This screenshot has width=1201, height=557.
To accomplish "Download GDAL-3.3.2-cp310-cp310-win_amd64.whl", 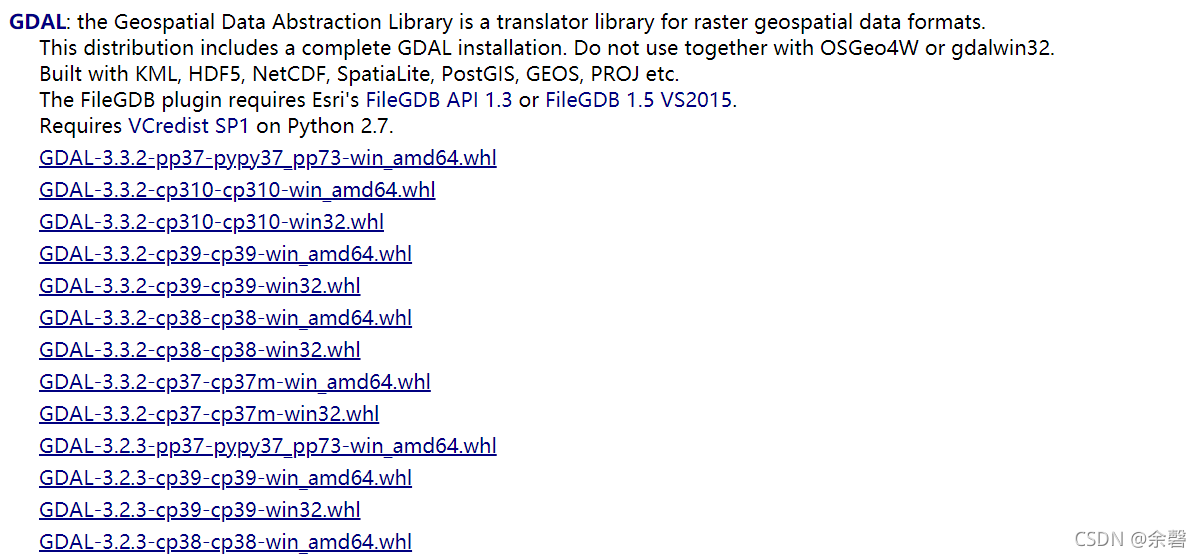I will pos(237,190).
